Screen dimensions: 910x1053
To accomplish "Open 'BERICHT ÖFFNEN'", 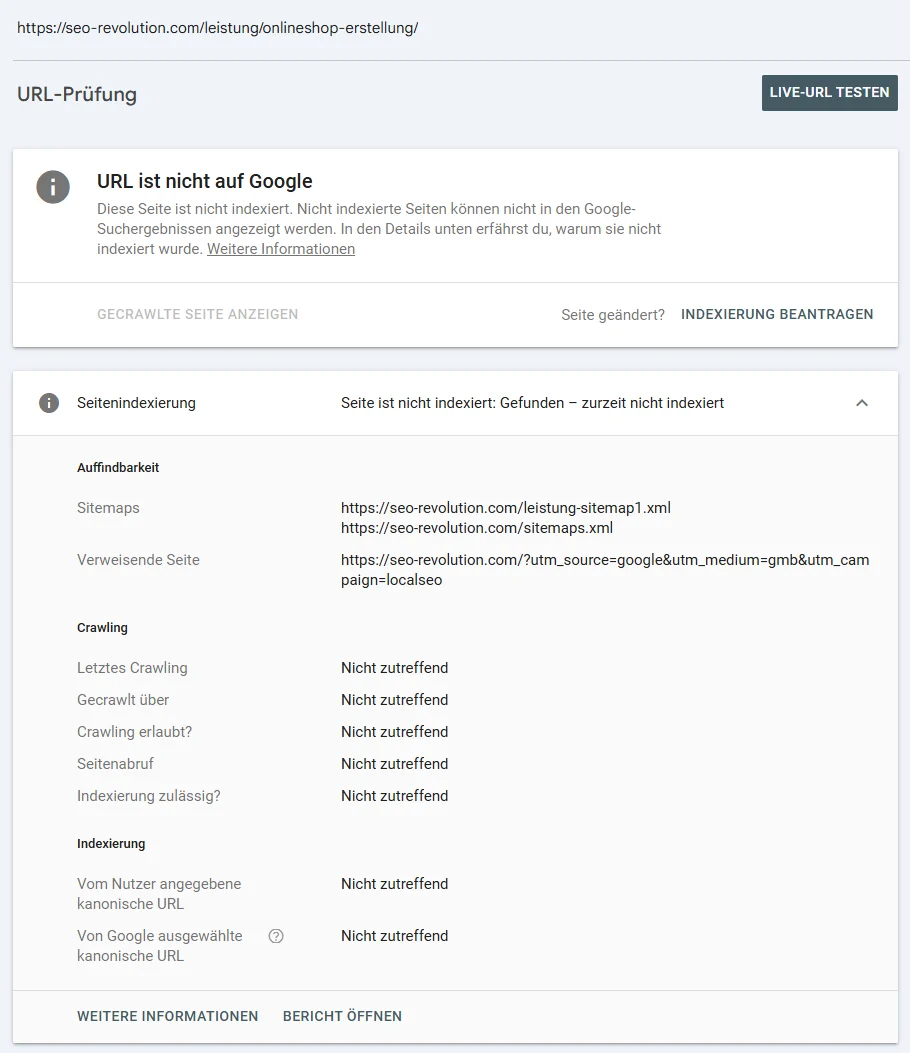I will [x=342, y=1016].
